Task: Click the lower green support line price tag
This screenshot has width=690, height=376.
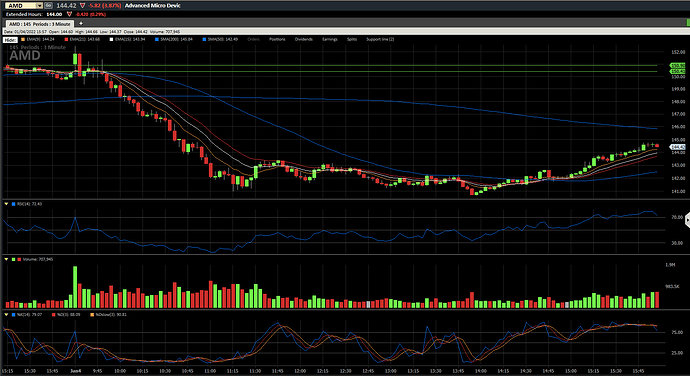Action: 677,71
